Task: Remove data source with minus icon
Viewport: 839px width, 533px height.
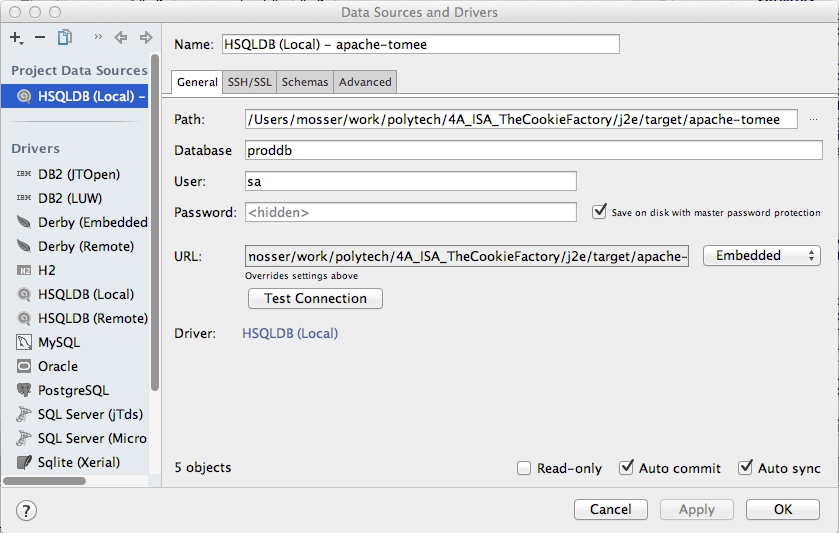Action: [x=40, y=37]
